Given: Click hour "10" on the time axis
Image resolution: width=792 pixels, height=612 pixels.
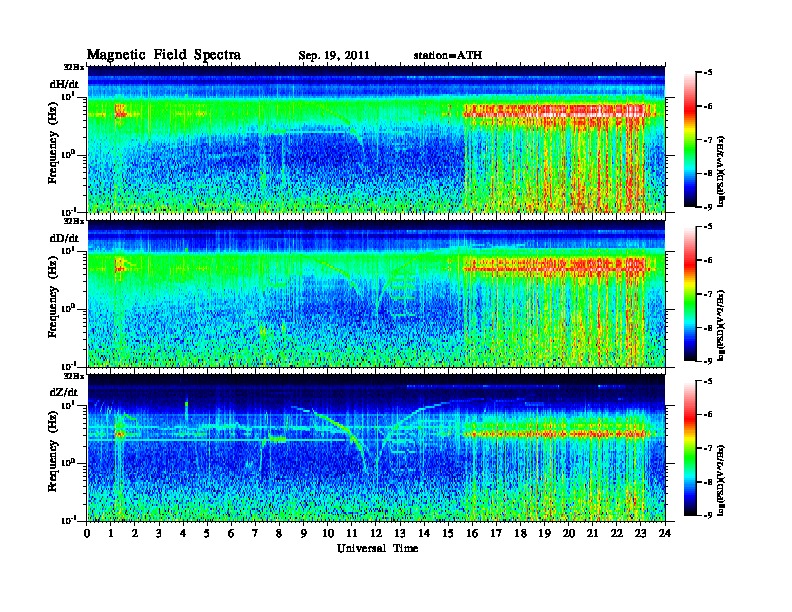Looking at the screenshot, I should 328,534.
